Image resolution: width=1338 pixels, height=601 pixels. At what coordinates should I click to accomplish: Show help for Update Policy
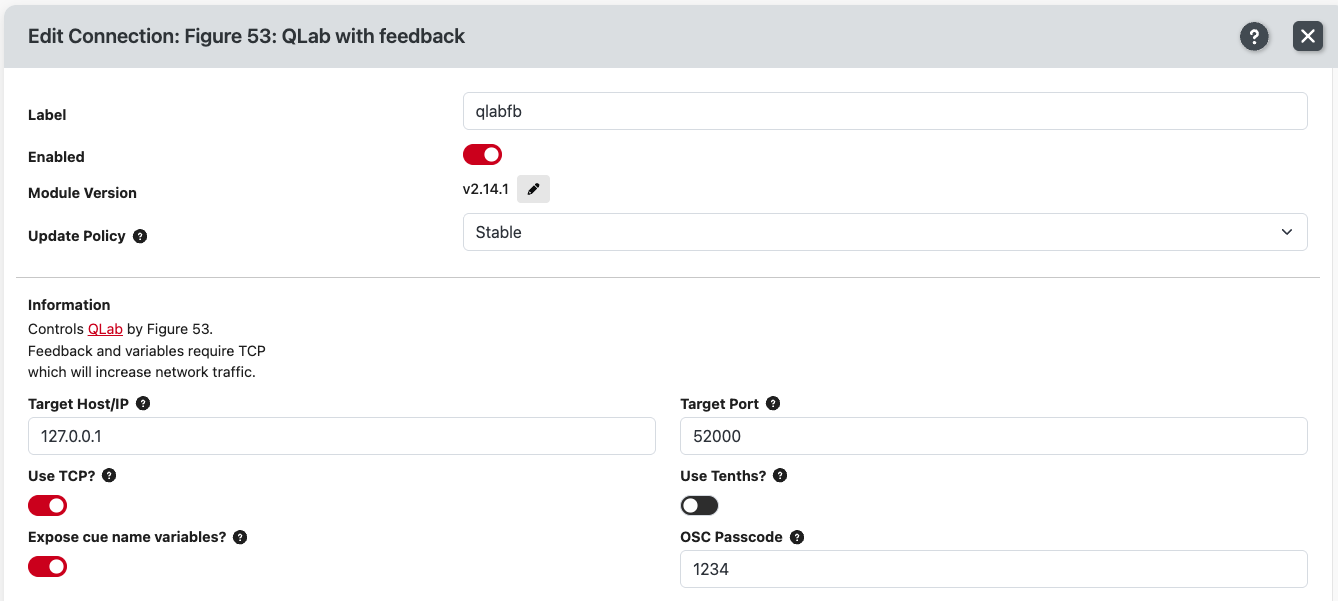[140, 236]
